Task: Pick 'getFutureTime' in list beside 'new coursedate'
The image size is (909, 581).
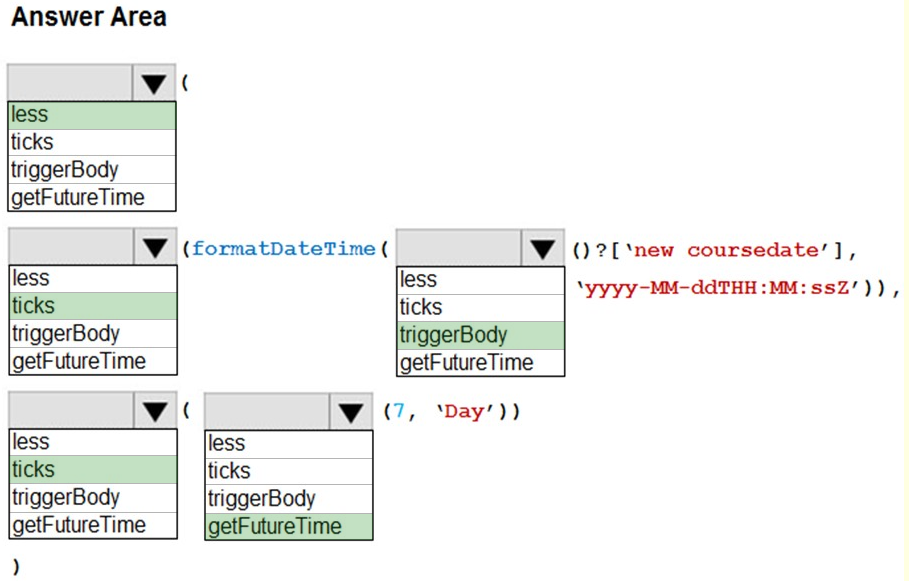Action: (480, 362)
